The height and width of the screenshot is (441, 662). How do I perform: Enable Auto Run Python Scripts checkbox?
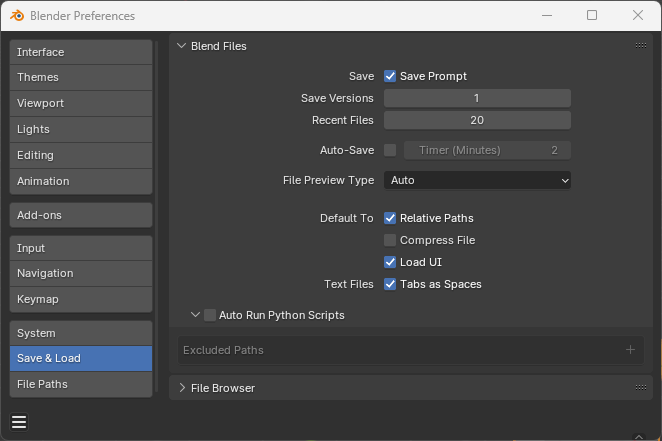coord(210,315)
